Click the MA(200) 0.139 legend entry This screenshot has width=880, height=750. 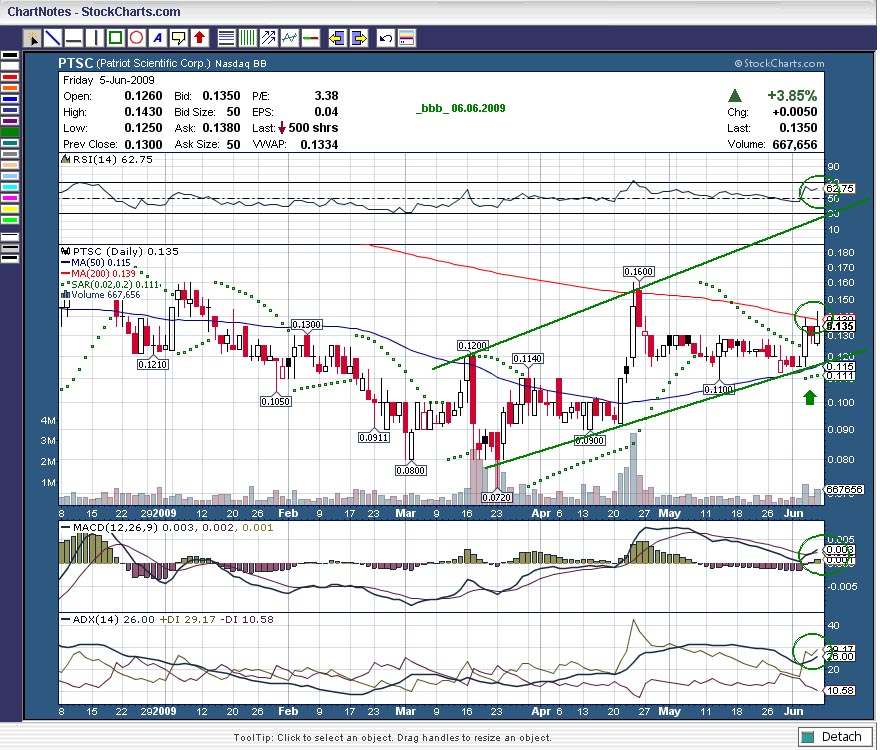103,273
